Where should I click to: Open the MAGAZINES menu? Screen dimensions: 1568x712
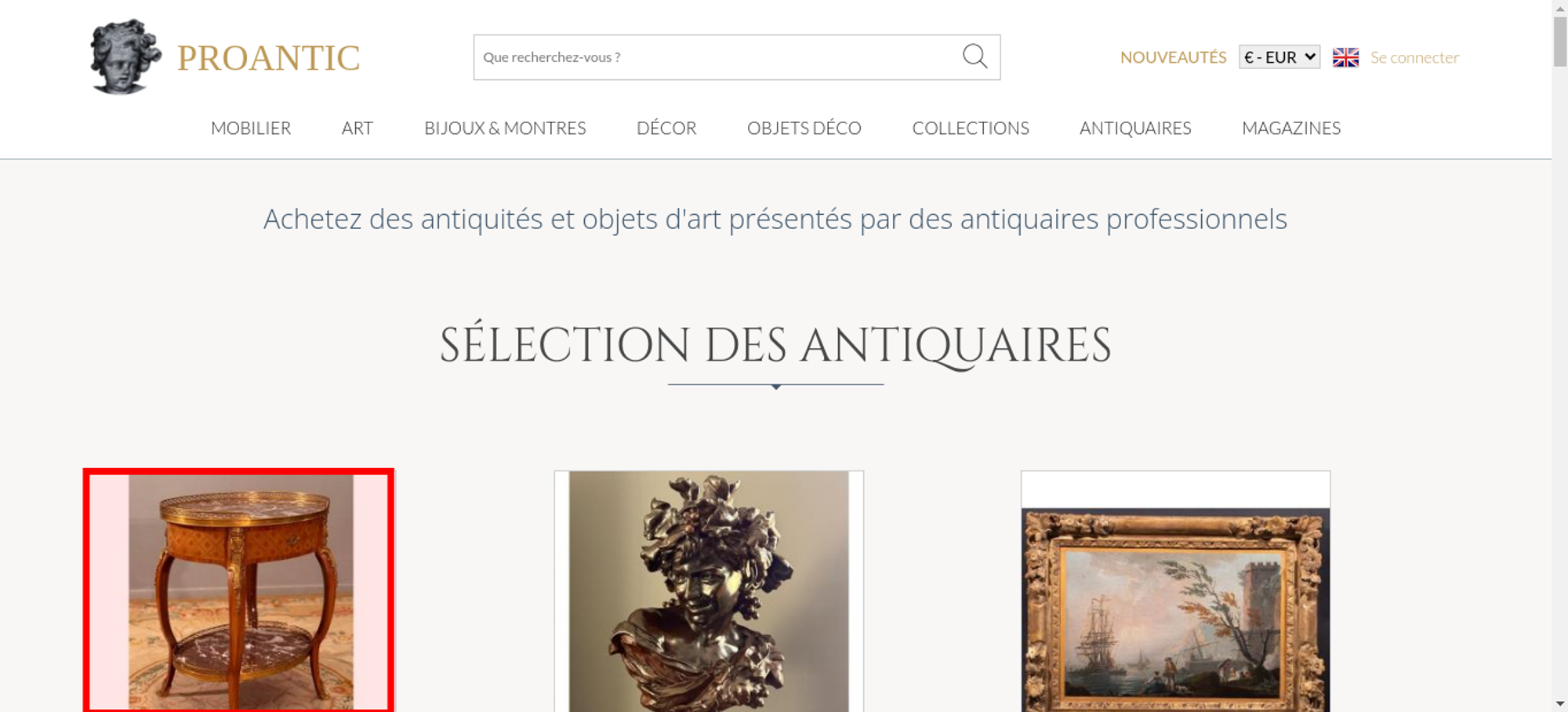click(x=1291, y=128)
